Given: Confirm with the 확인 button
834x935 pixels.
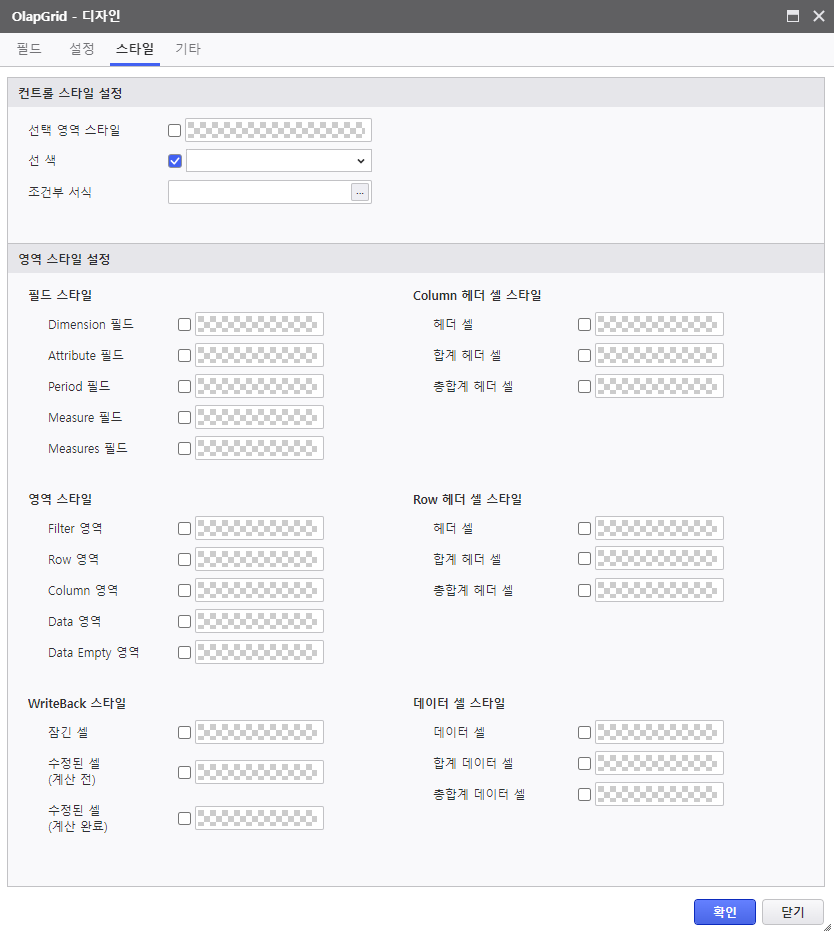Looking at the screenshot, I should pyautogui.click(x=724, y=912).
